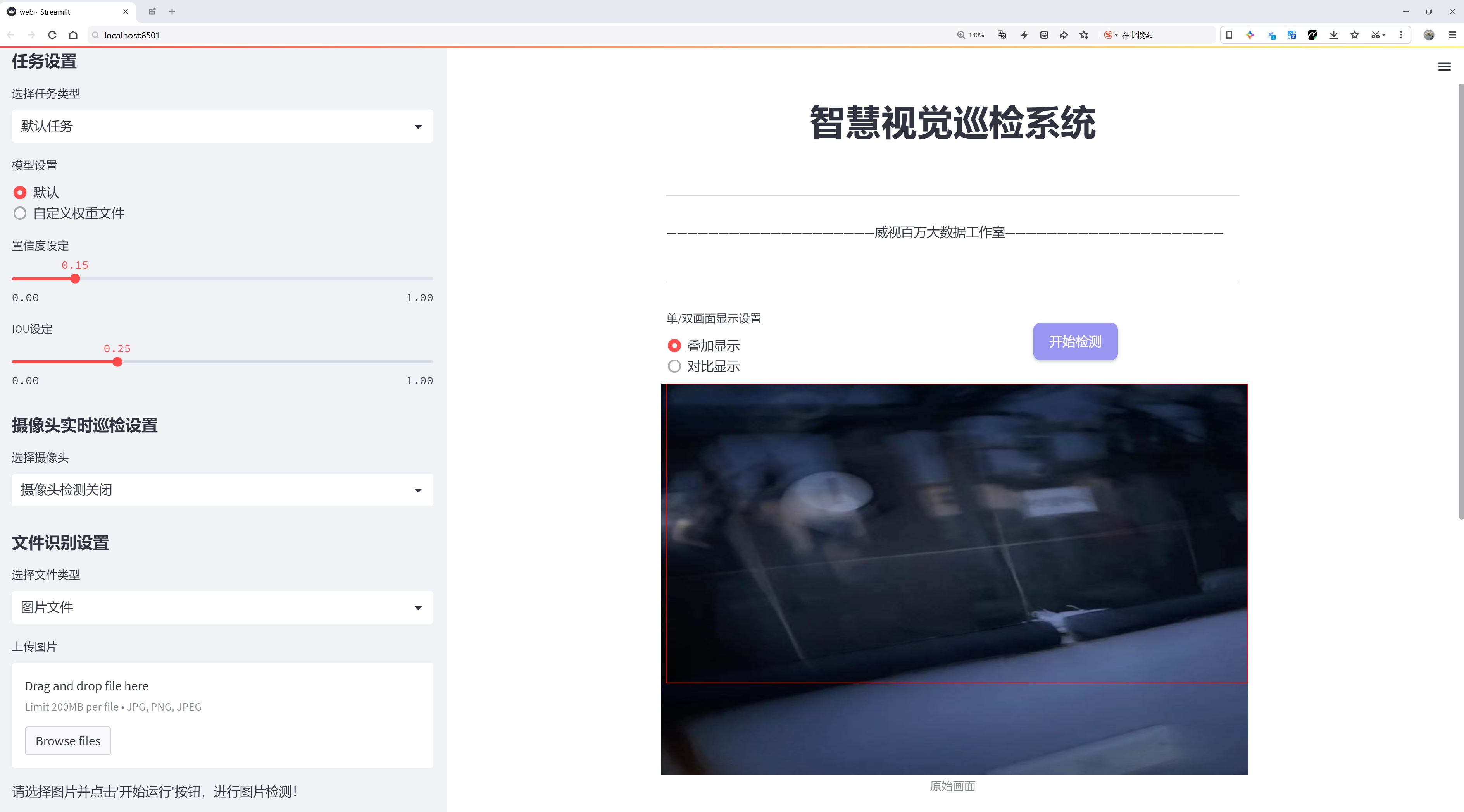This screenshot has width=1464, height=812.
Task: Click the share arrow icon in address bar
Action: coord(1064,34)
